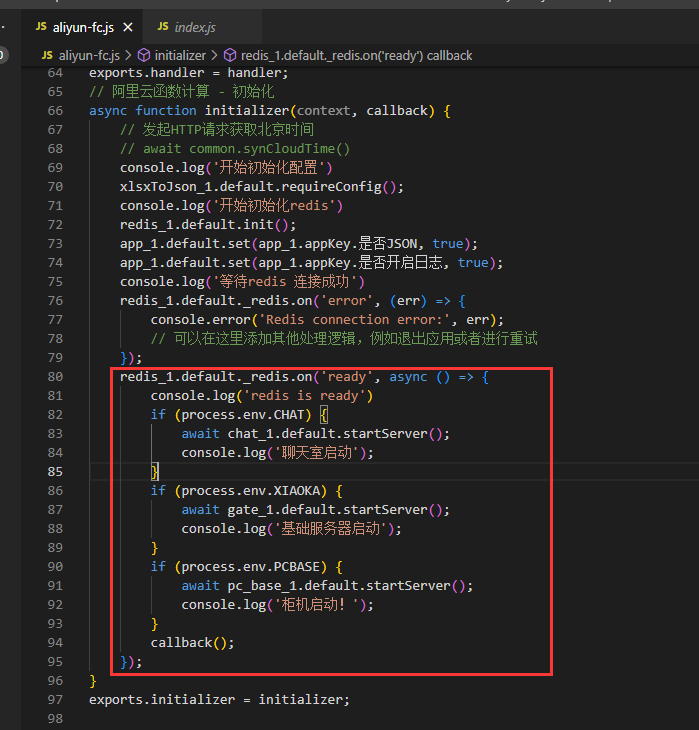This screenshot has height=730, width=699.
Task: Click the 'true' value on line 73
Action: click(448, 244)
